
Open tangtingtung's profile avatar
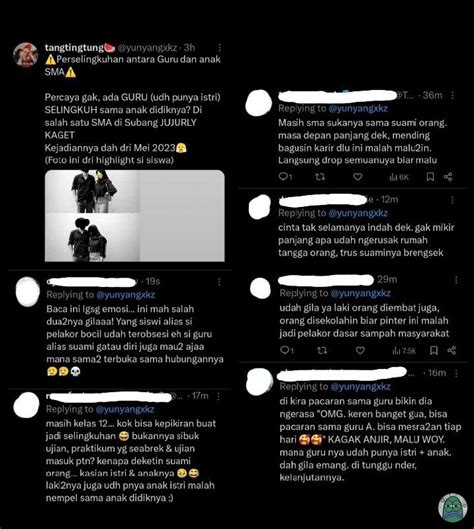coord(26,55)
